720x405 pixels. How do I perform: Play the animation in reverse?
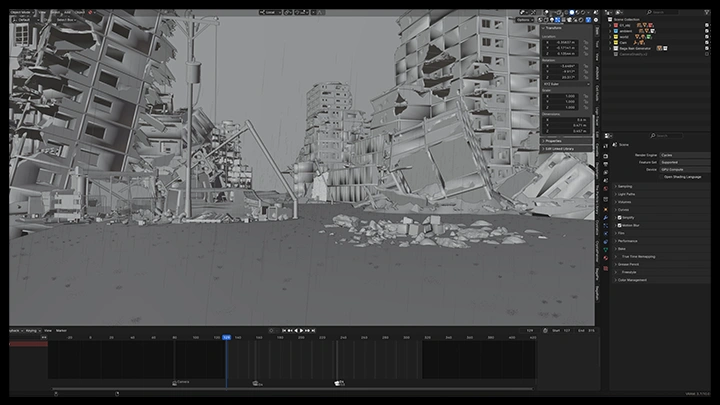pos(296,331)
